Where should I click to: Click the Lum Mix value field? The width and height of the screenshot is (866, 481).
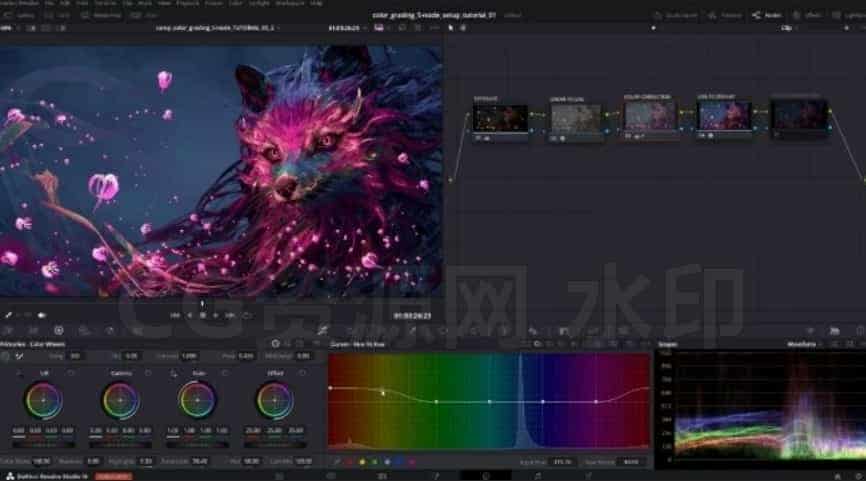(304, 461)
